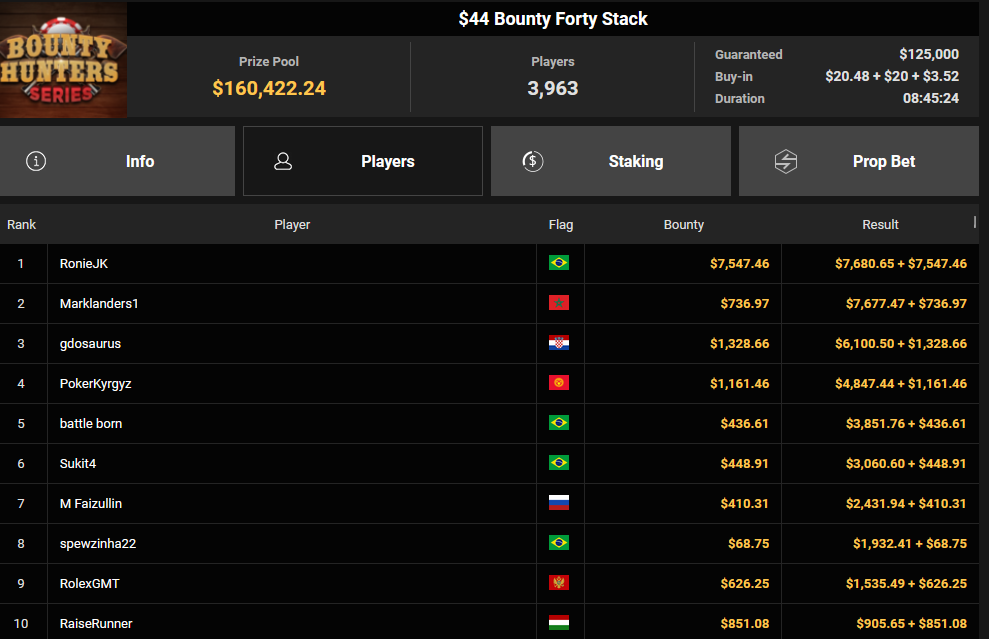This screenshot has width=989, height=639.
Task: Click result $3,851.76 + $436.61
Action: (x=906, y=423)
